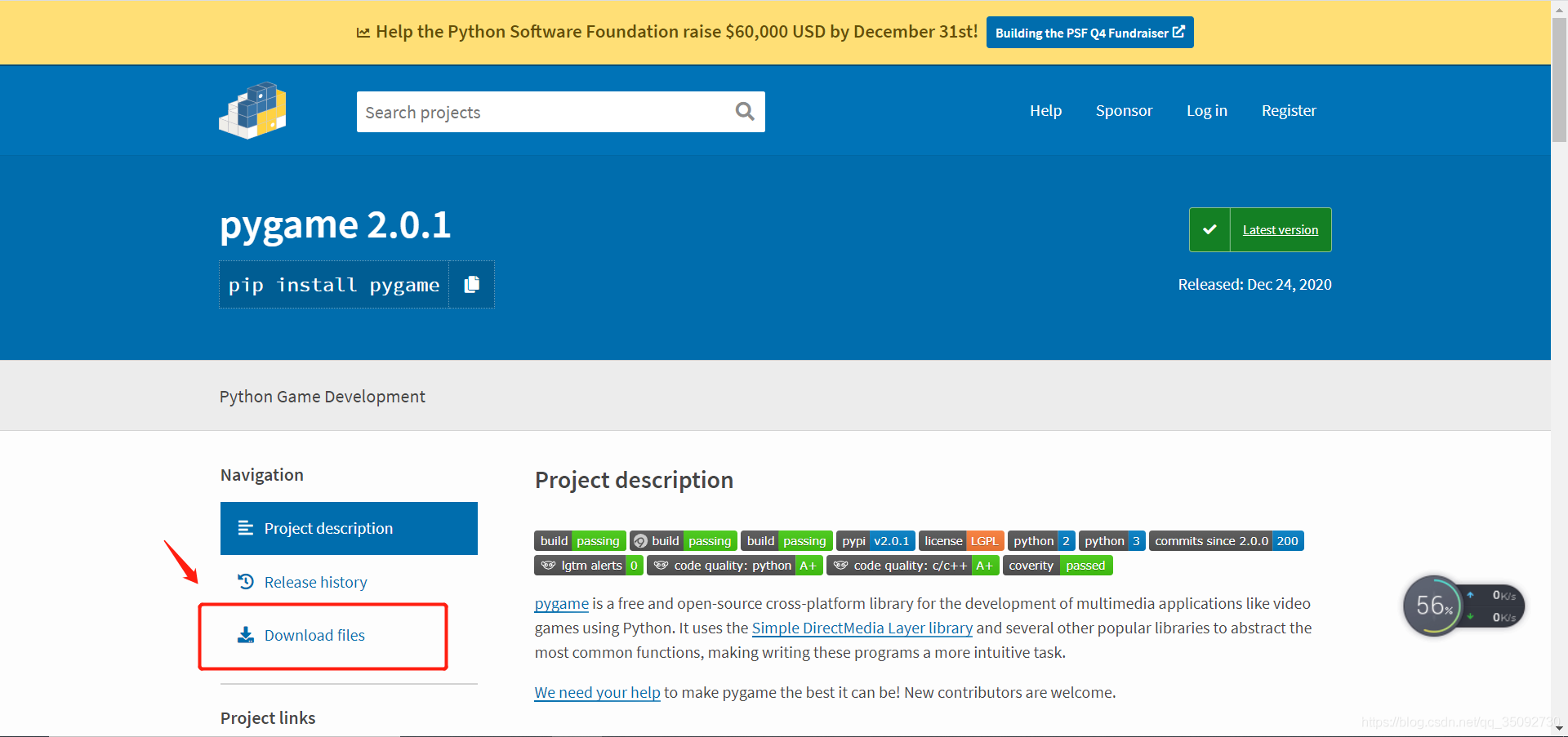Click the fundraiser banner help text
1568x737 pixels.
[676, 32]
